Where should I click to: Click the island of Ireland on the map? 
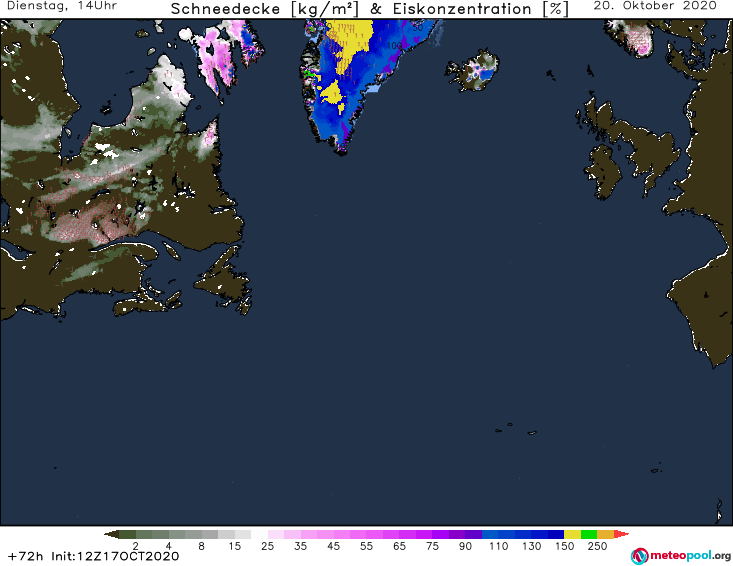[x=604, y=172]
